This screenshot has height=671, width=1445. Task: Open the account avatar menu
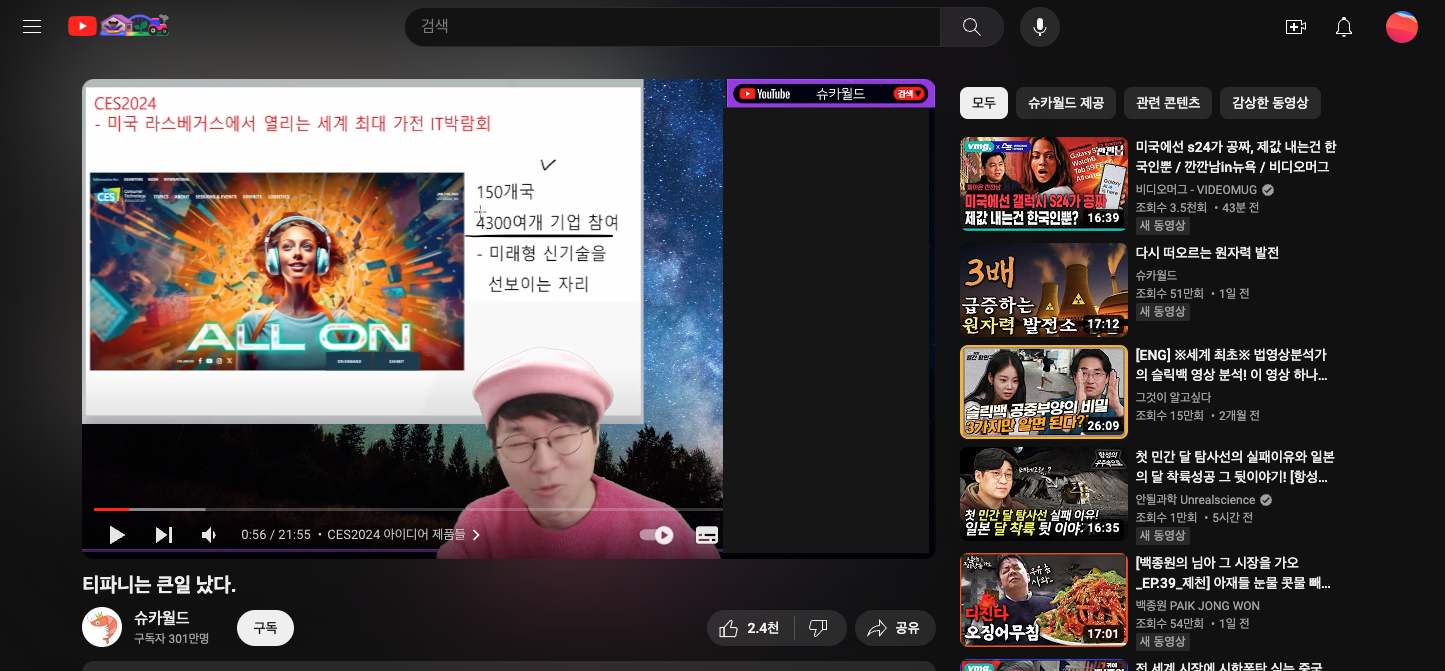click(x=1401, y=27)
